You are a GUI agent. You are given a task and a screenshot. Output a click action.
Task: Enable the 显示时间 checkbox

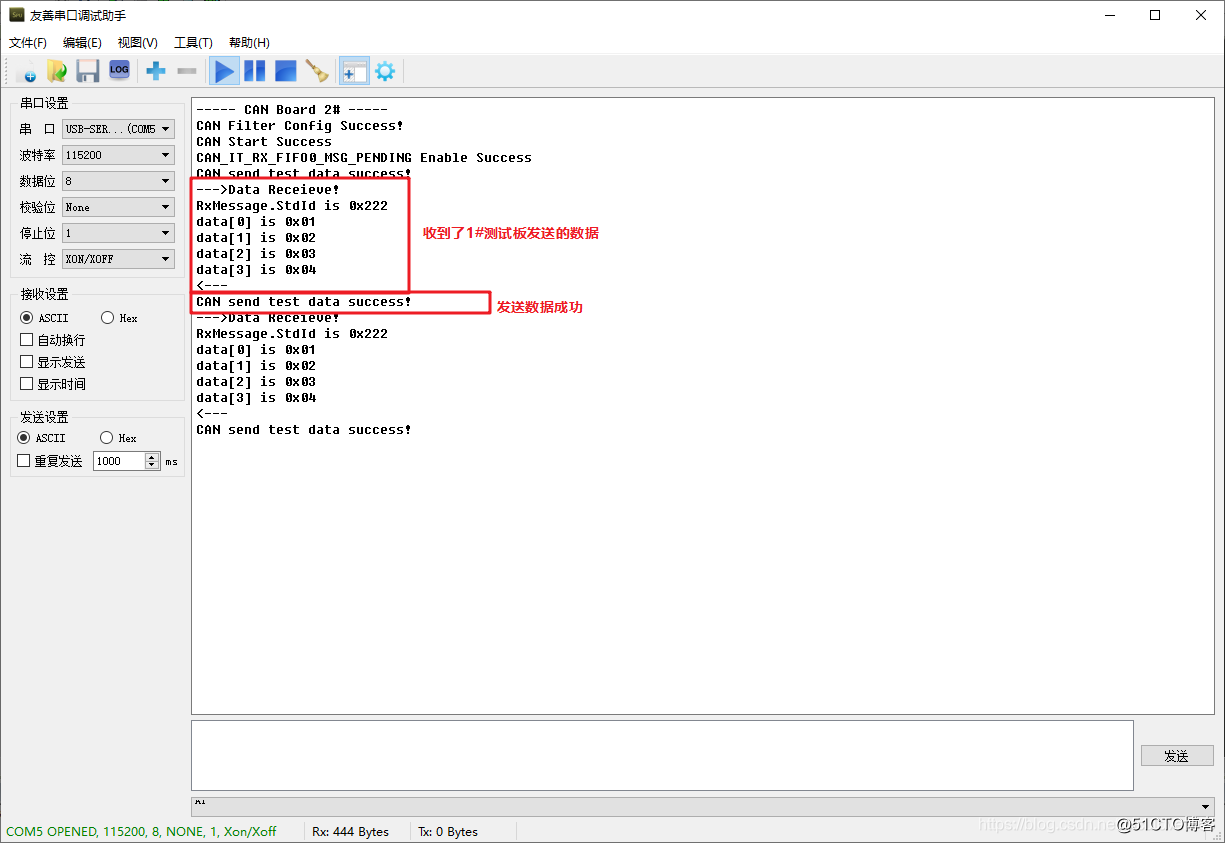[53, 384]
